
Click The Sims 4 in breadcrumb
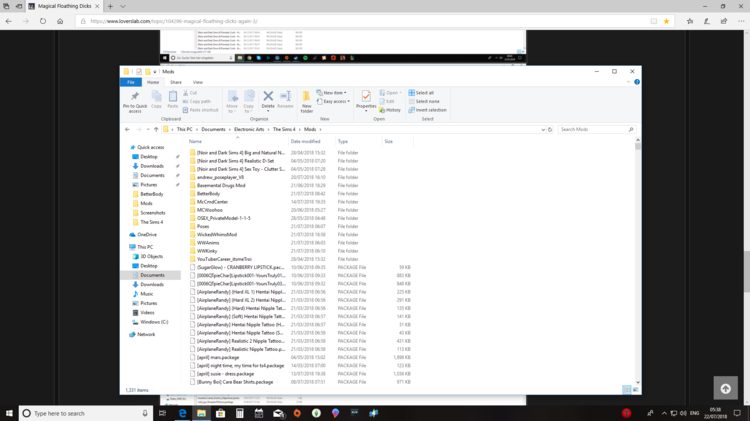[284, 130]
